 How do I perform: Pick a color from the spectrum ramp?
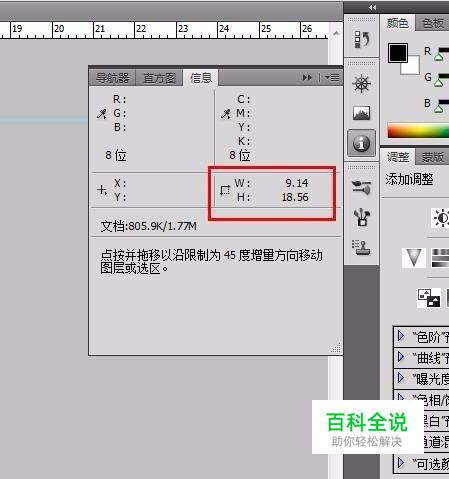tap(418, 131)
